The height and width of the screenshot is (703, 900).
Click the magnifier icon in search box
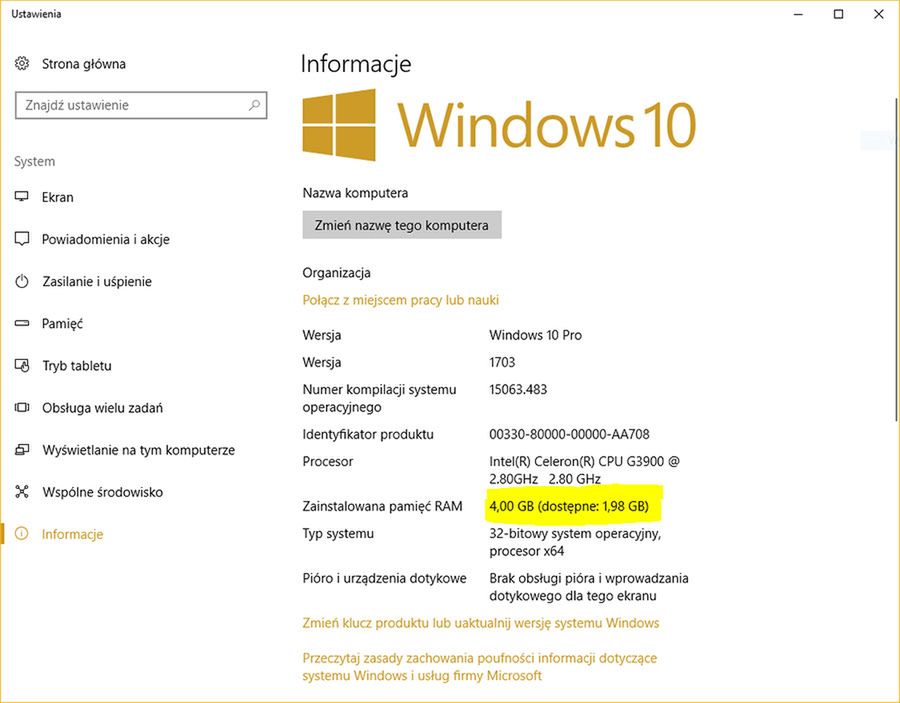coord(254,105)
